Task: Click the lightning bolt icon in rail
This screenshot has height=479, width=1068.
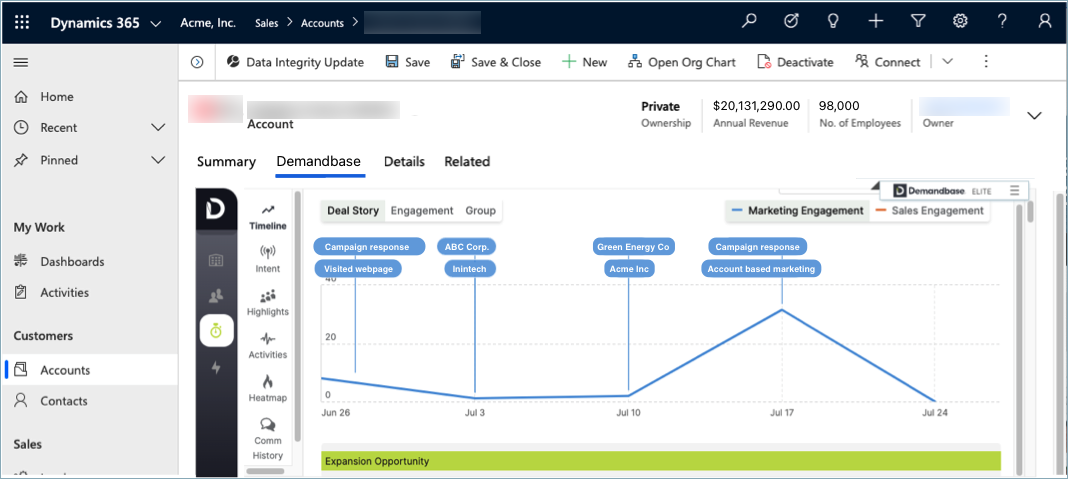Action: (x=216, y=368)
